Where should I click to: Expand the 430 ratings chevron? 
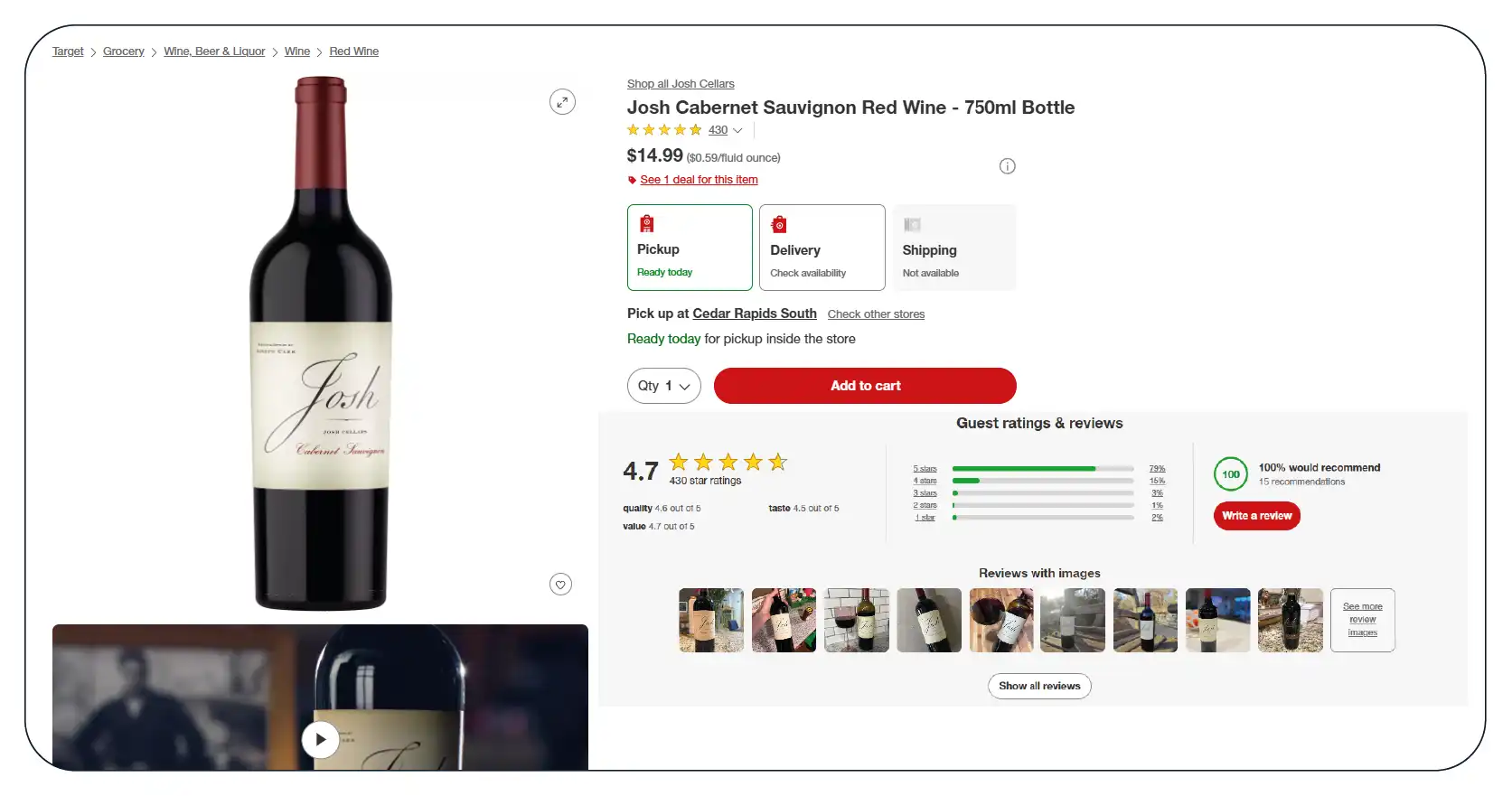[x=737, y=131]
